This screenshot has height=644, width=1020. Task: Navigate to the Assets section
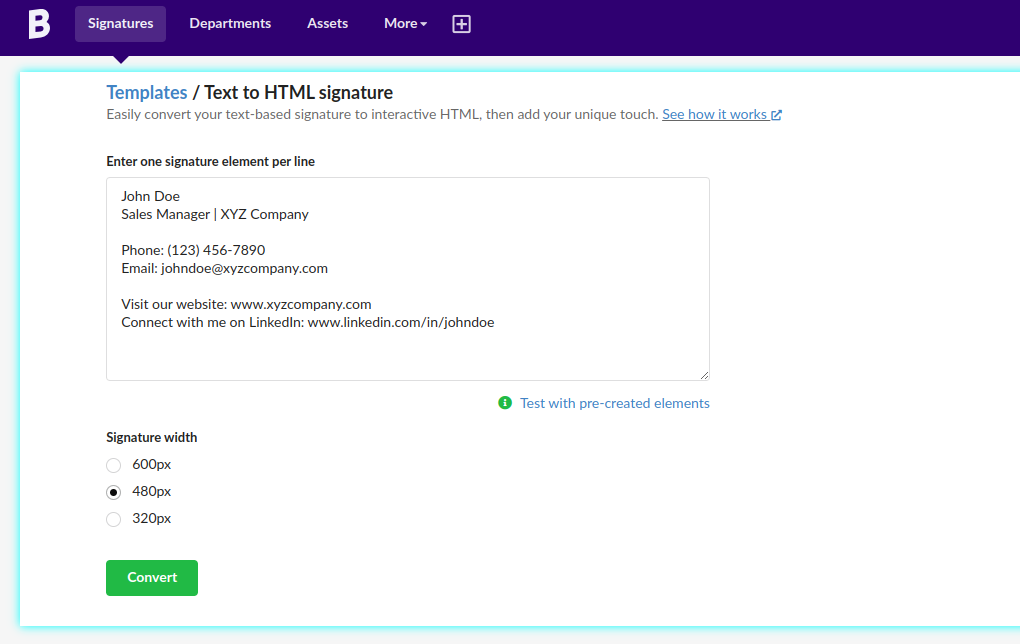[327, 23]
